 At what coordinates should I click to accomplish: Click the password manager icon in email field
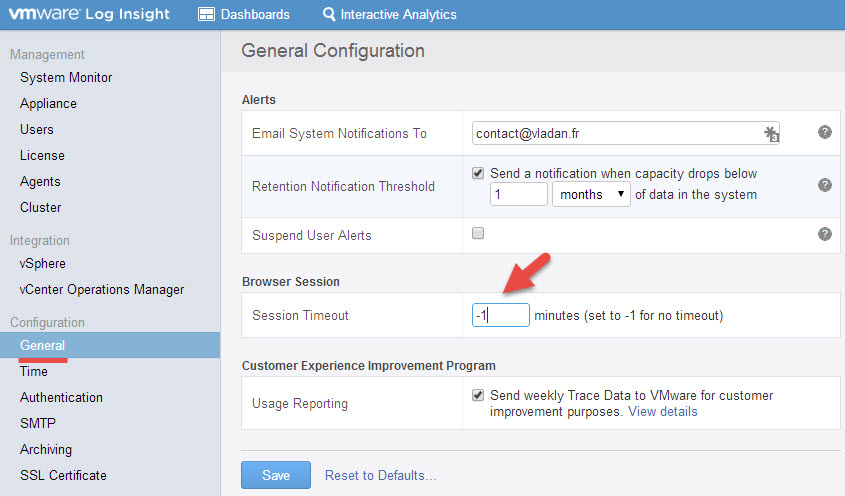[x=772, y=133]
